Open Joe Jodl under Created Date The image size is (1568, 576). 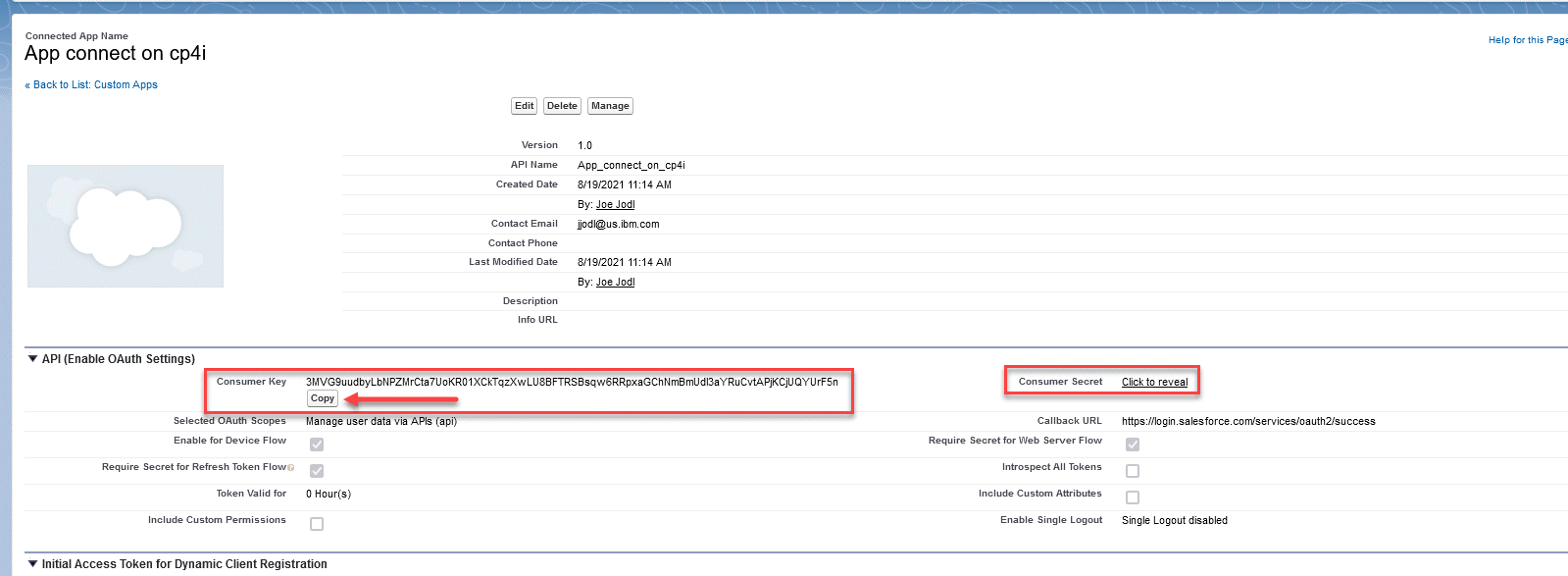click(x=615, y=205)
